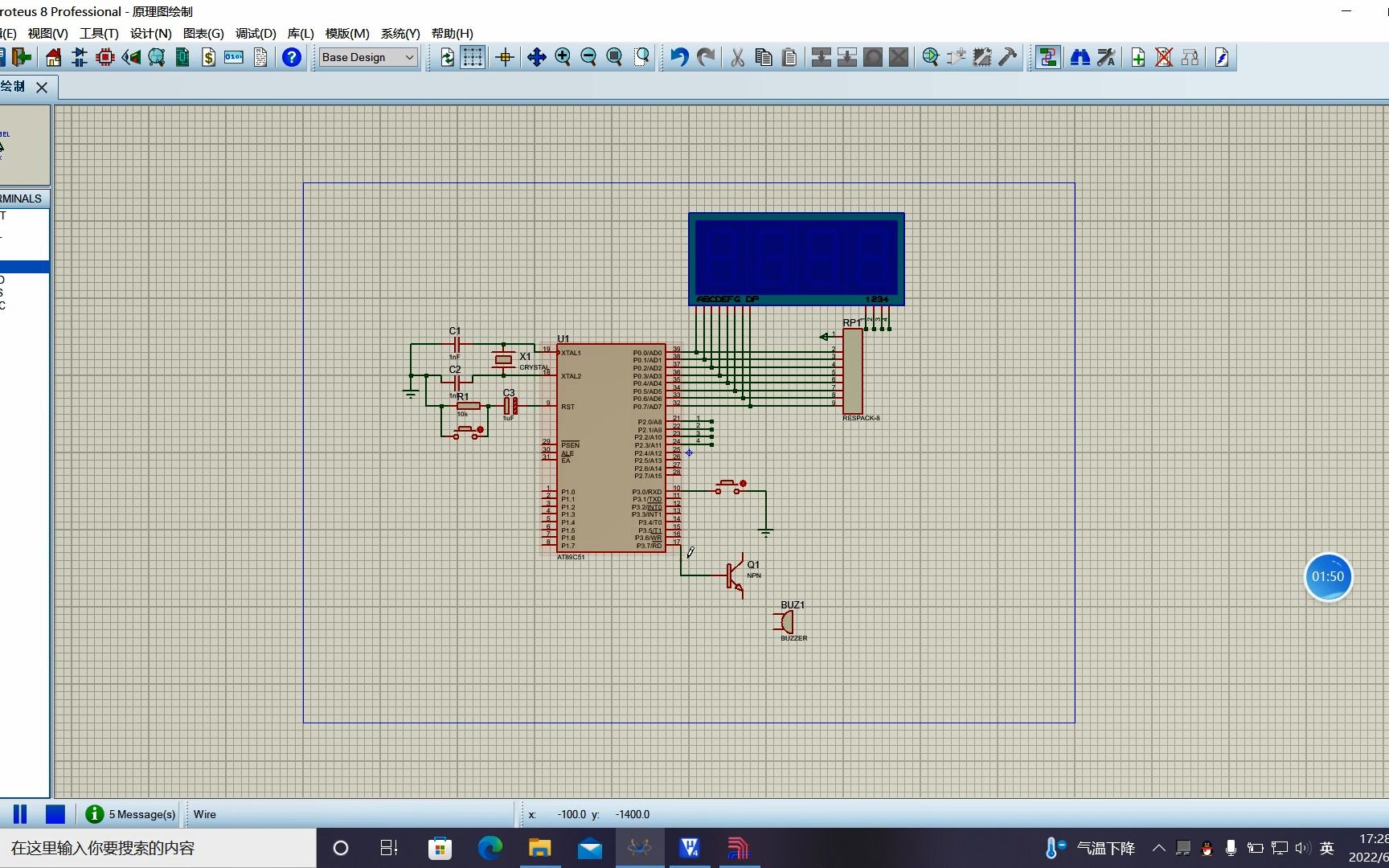The width and height of the screenshot is (1389, 868).
Task: Click the Packaging Tool icon
Action: pos(981,57)
